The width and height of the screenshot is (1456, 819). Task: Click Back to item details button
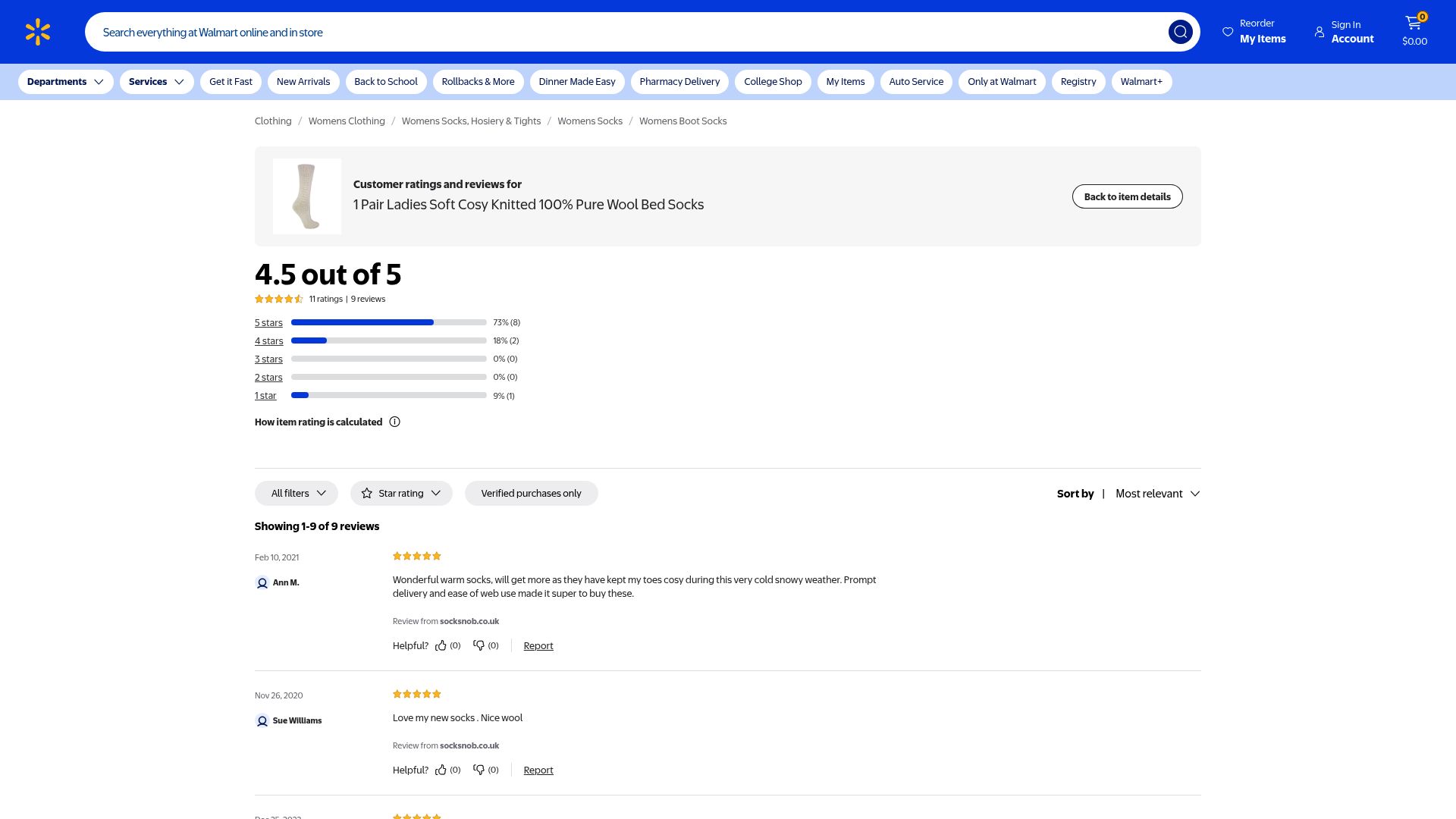tap(1127, 196)
